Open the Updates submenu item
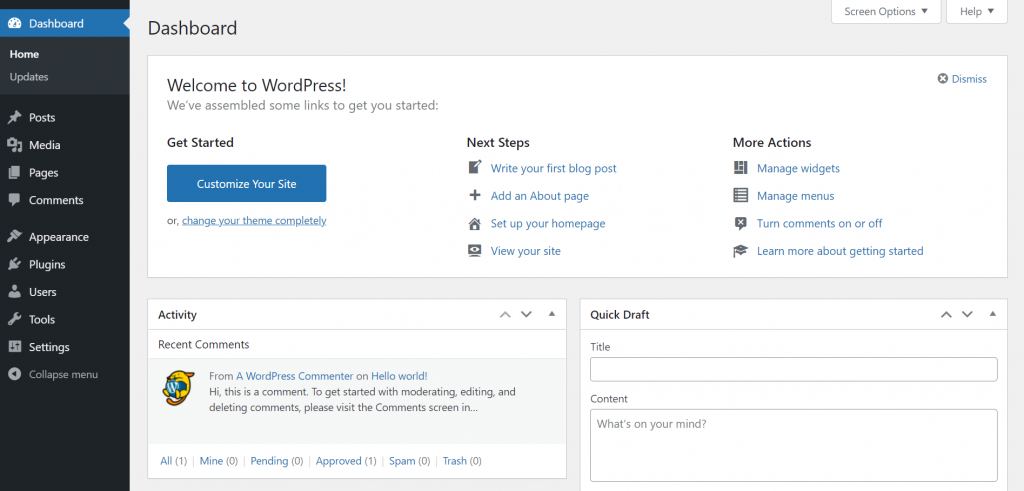Viewport: 1024px width, 491px height. pyautogui.click(x=29, y=76)
